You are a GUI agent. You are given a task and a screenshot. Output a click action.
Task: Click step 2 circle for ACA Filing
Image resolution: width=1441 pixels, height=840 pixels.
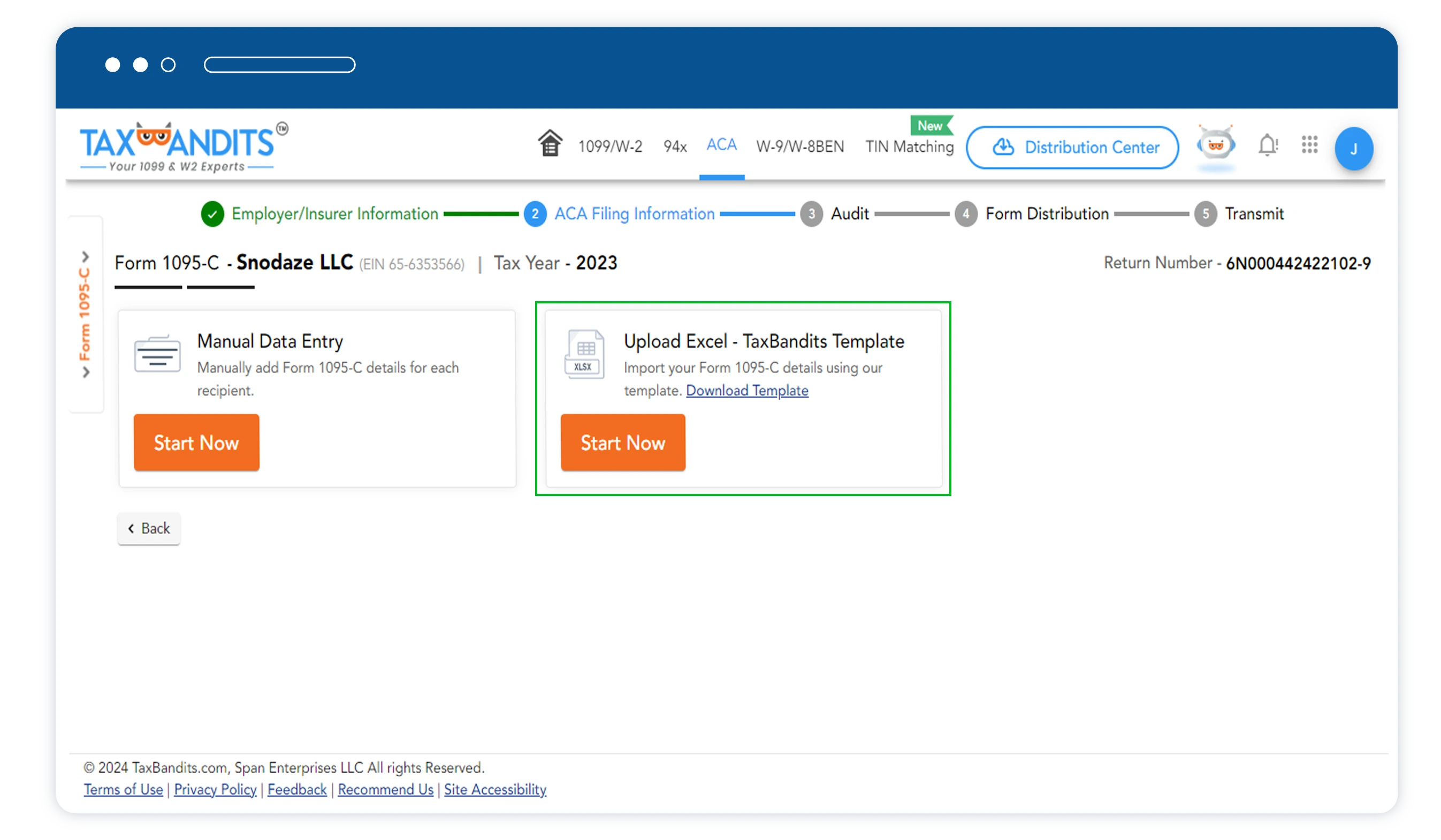(x=535, y=214)
